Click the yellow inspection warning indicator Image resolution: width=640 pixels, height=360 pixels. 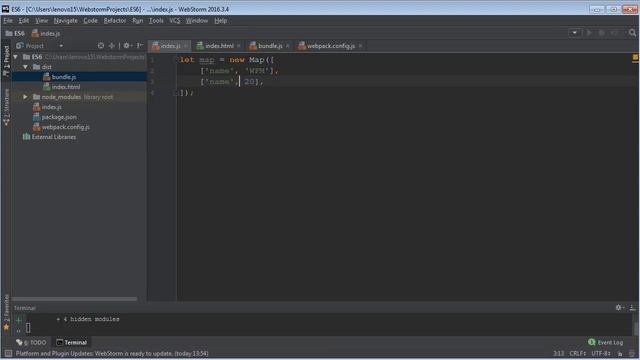(635, 58)
